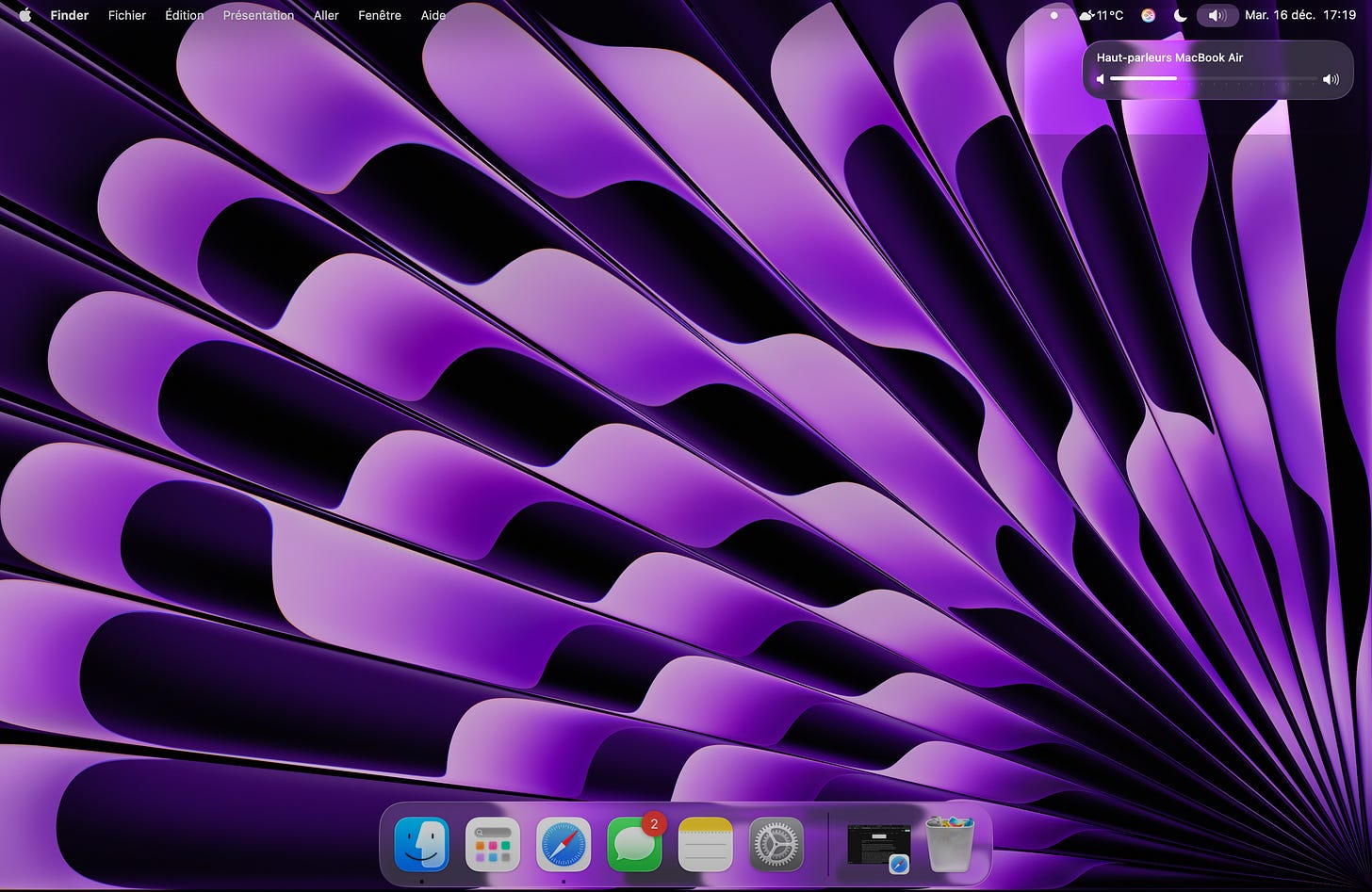
Task: Open the Apple menu
Action: [25, 15]
